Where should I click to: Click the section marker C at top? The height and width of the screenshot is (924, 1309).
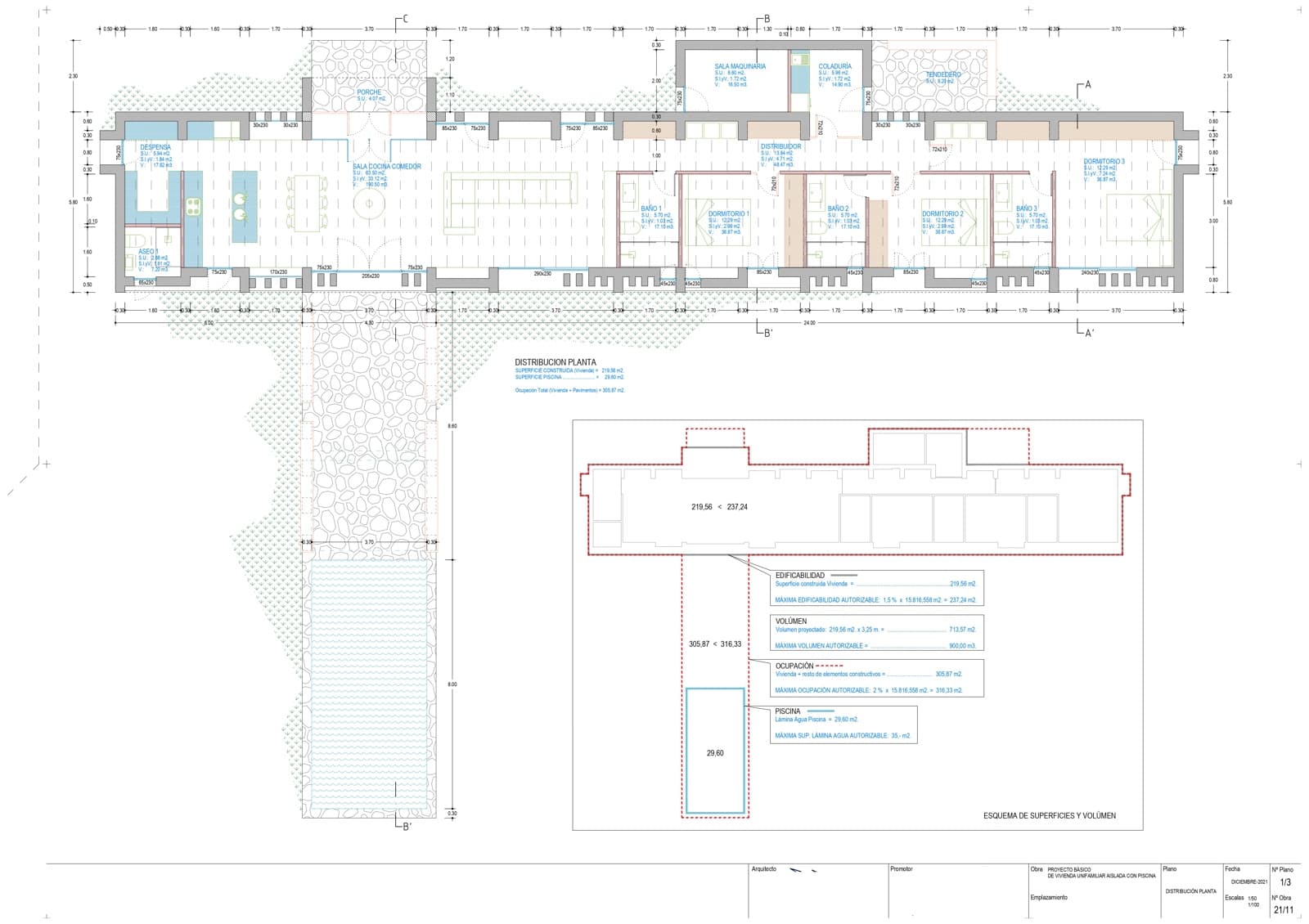[404, 20]
